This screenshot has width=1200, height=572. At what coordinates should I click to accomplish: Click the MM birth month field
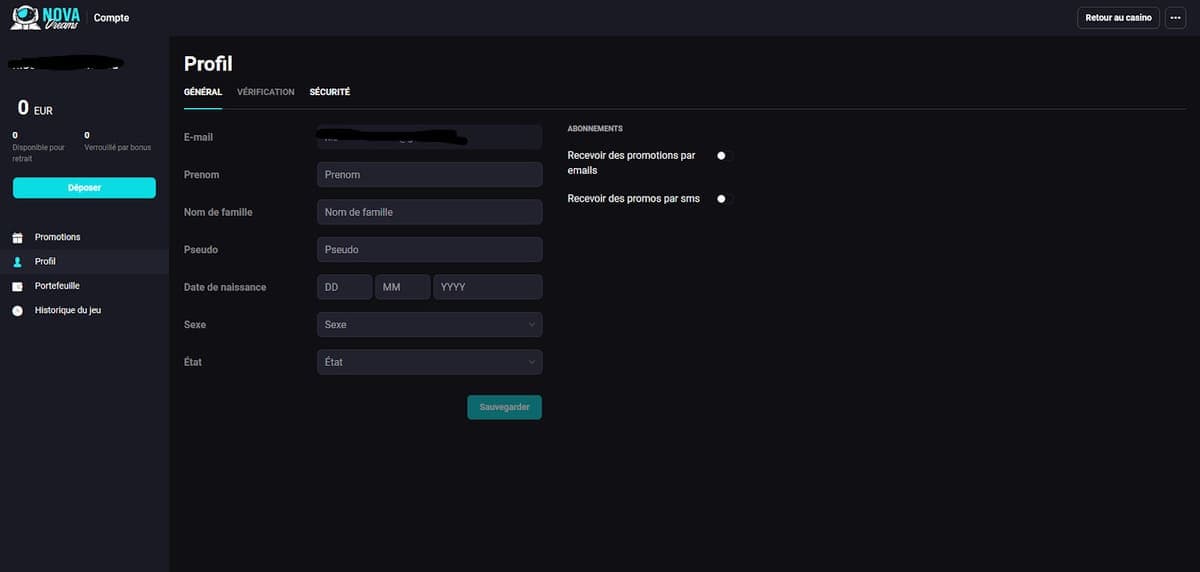click(x=402, y=287)
